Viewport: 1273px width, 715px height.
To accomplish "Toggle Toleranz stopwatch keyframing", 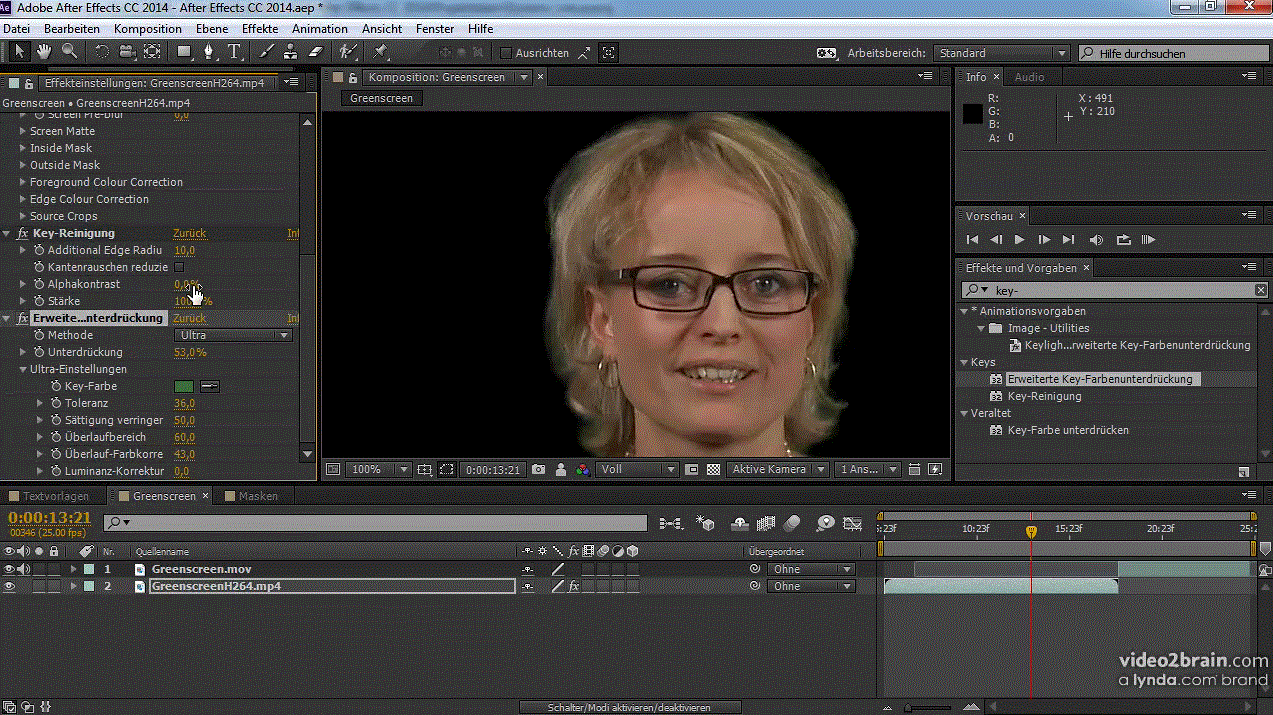I will point(57,403).
